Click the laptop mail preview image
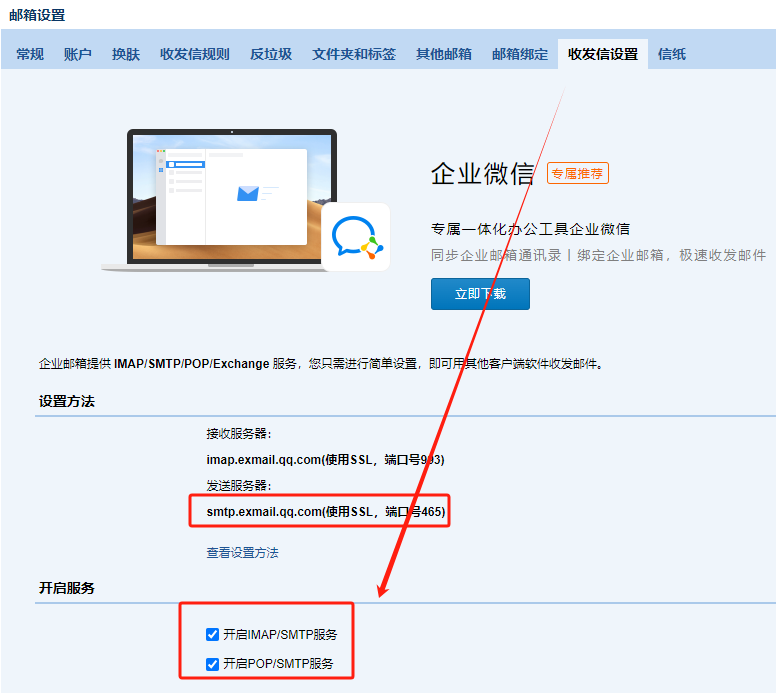 tap(220, 200)
